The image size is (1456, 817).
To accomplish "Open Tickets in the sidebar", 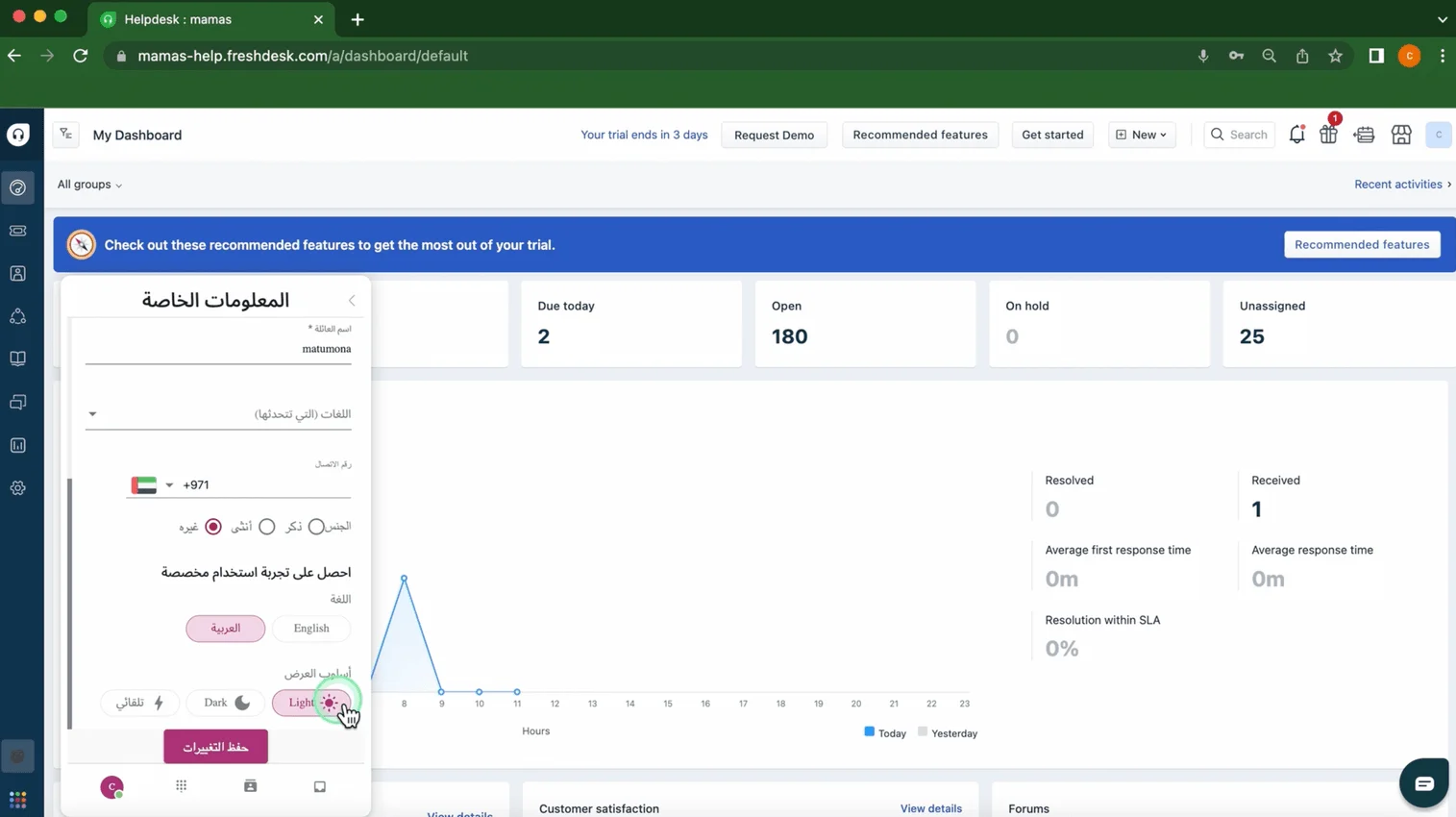I will pos(18,231).
